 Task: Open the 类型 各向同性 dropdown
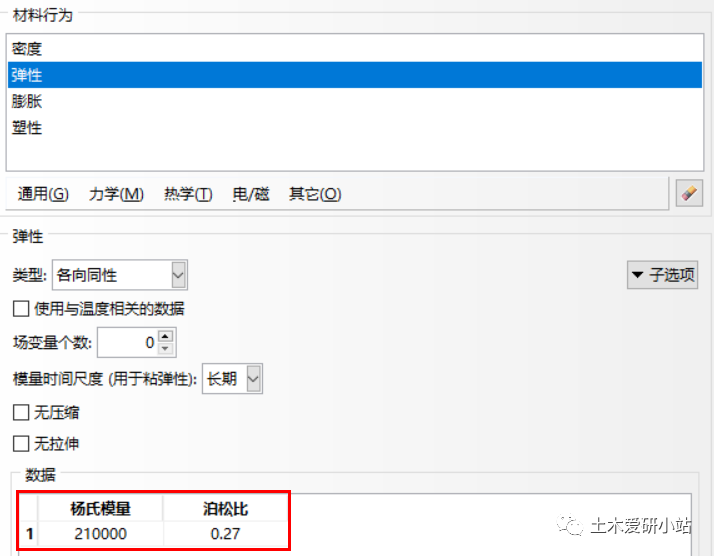(120, 275)
